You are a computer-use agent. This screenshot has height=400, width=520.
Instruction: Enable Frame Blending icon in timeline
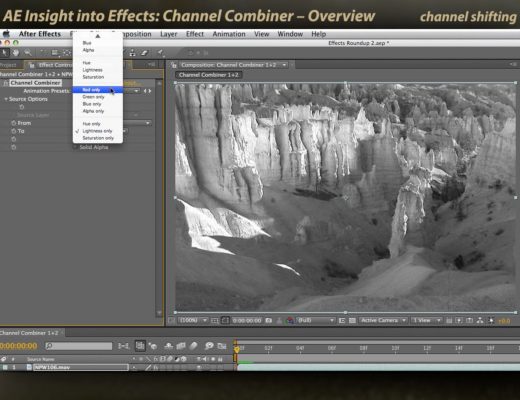(181, 346)
